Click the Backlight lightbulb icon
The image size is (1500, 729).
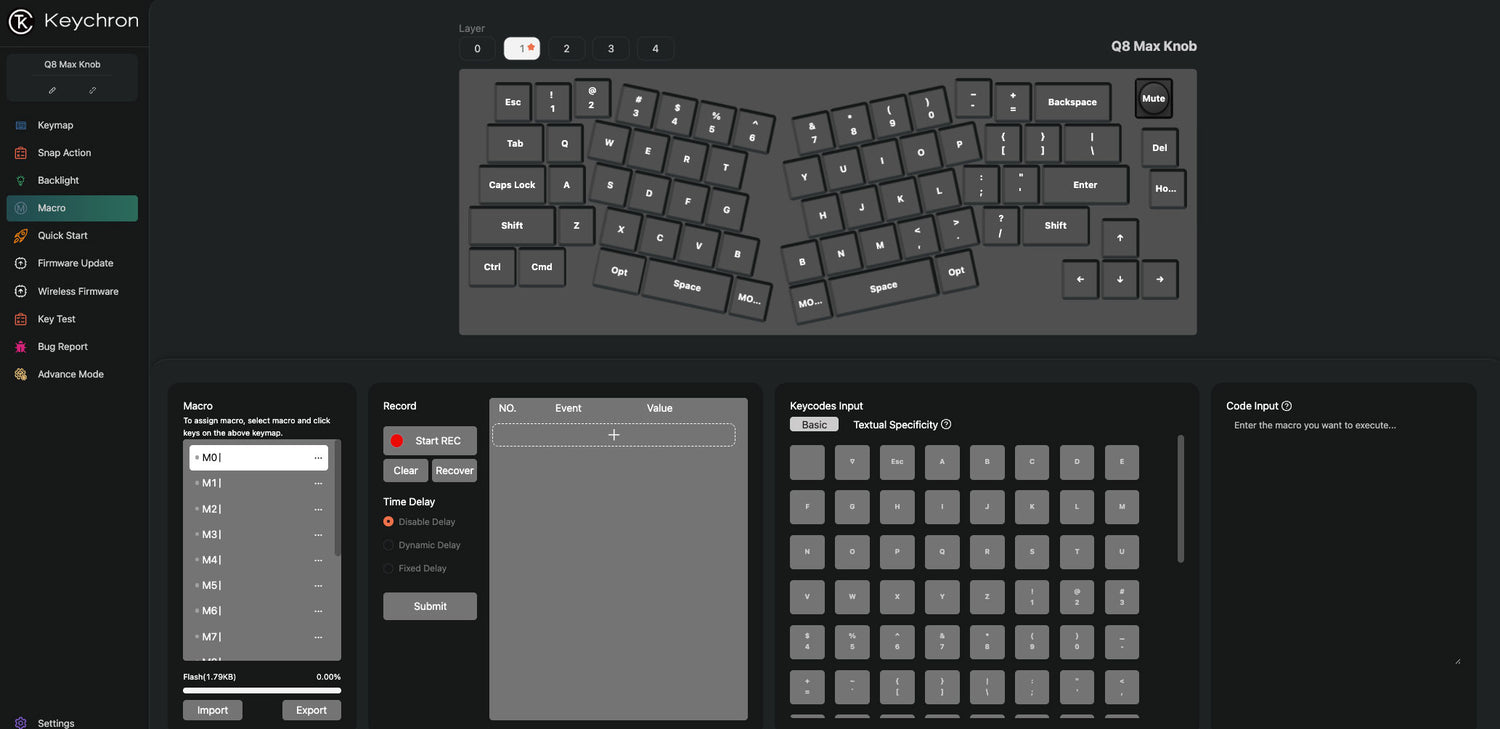coord(21,180)
